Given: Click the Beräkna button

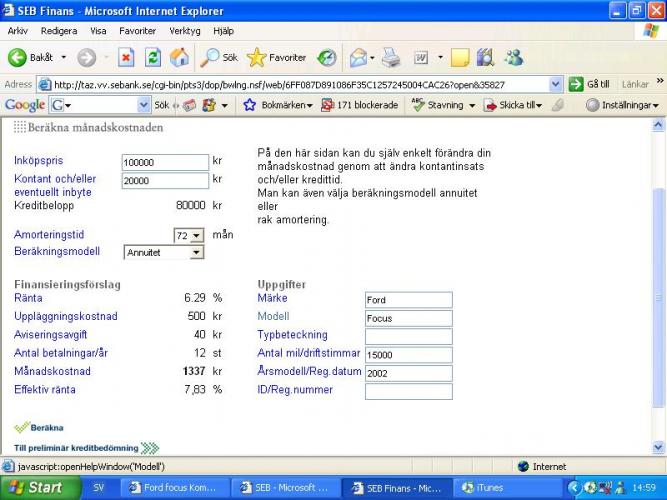Looking at the screenshot, I should [40, 427].
